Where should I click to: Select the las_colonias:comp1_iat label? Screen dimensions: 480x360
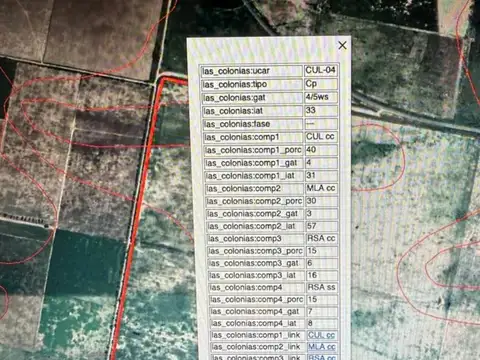point(250,176)
